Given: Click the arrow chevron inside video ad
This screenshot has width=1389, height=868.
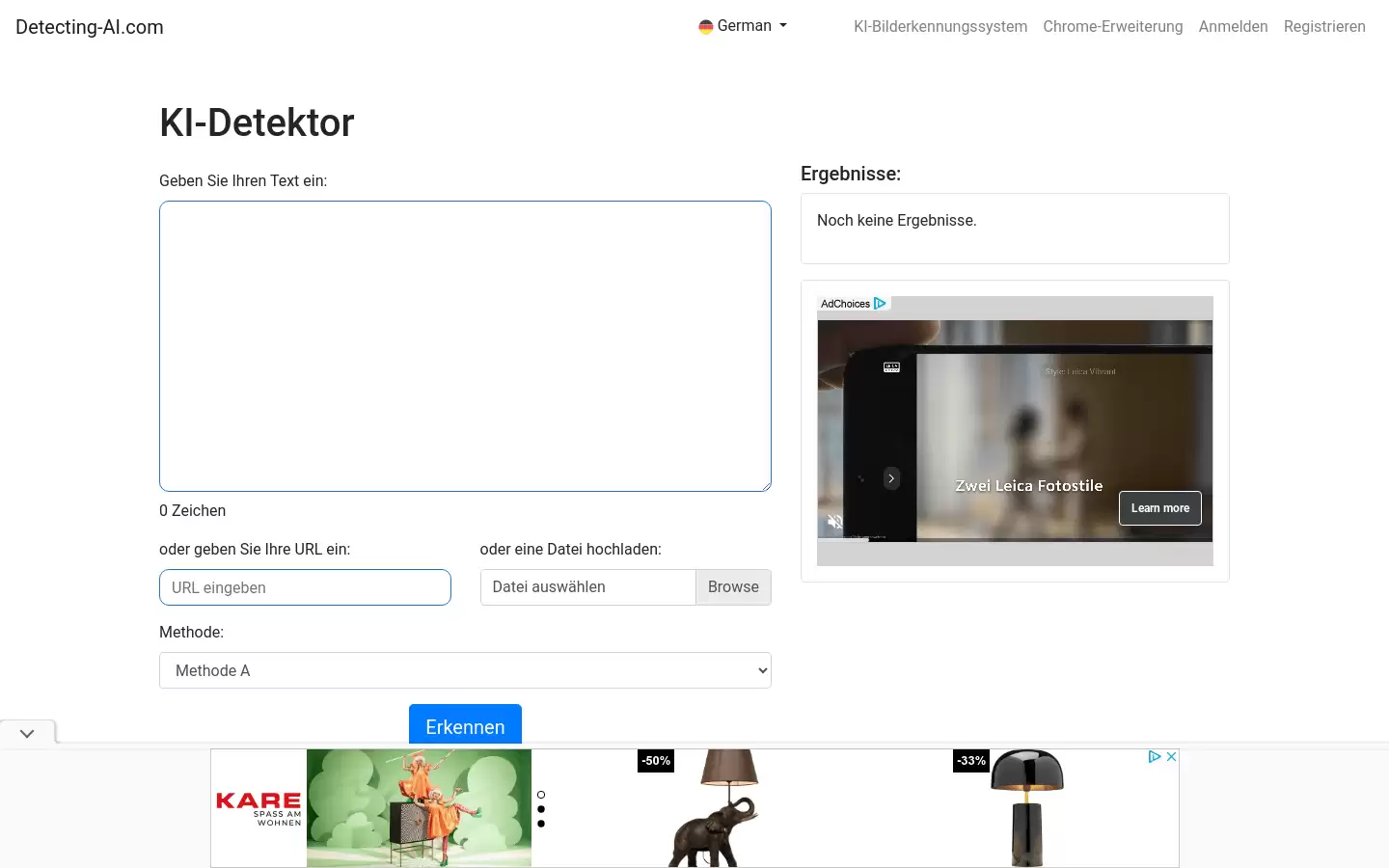Looking at the screenshot, I should coord(891,478).
